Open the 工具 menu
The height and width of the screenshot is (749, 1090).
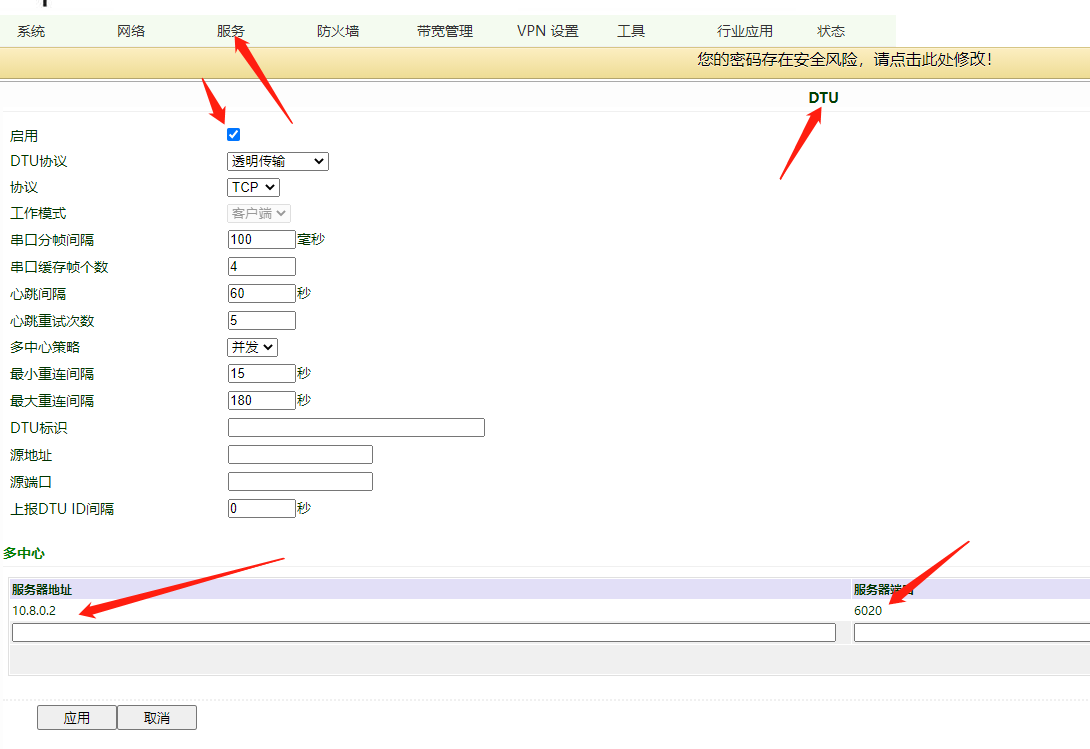coord(631,30)
